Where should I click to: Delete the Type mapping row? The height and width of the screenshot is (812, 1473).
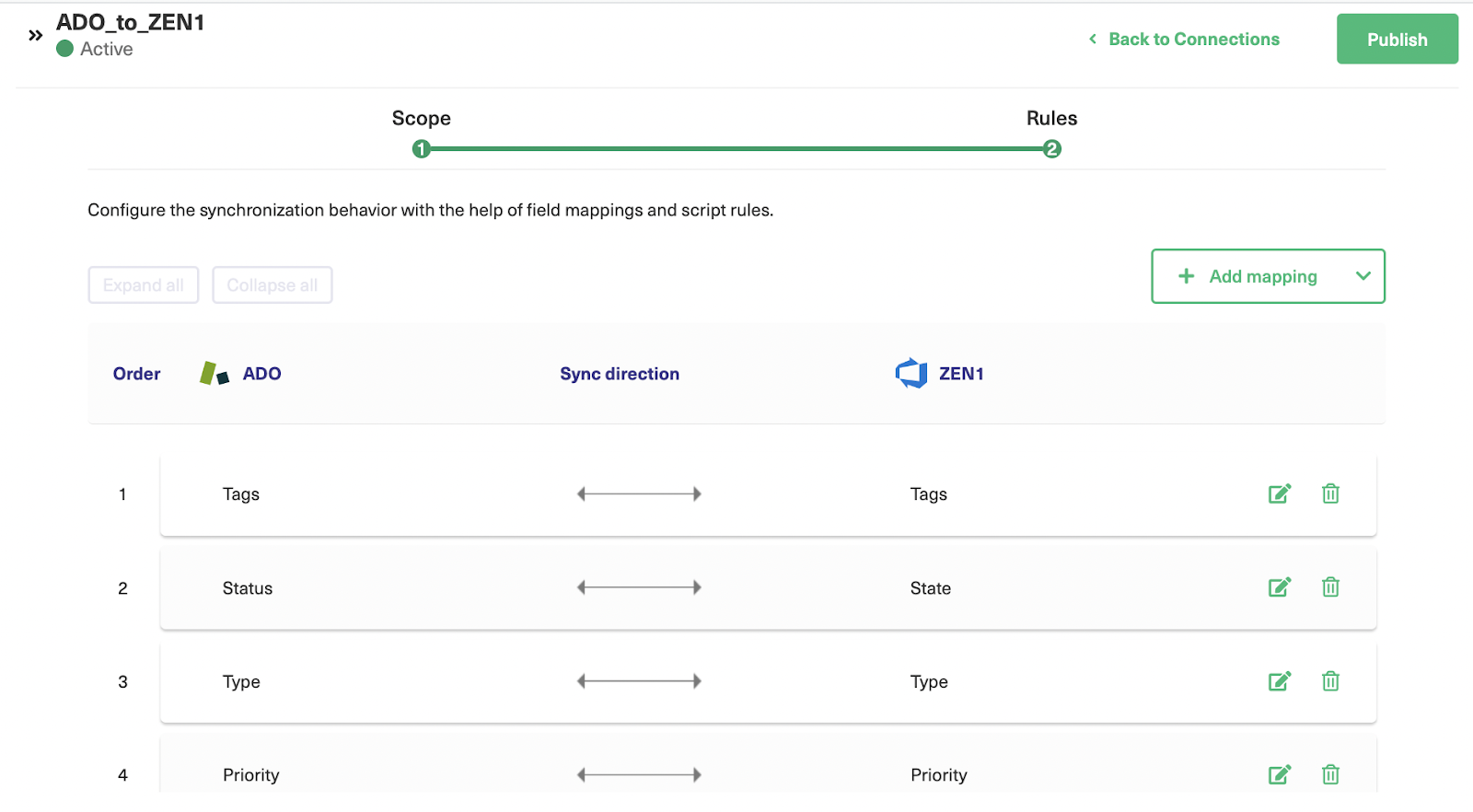(x=1330, y=681)
